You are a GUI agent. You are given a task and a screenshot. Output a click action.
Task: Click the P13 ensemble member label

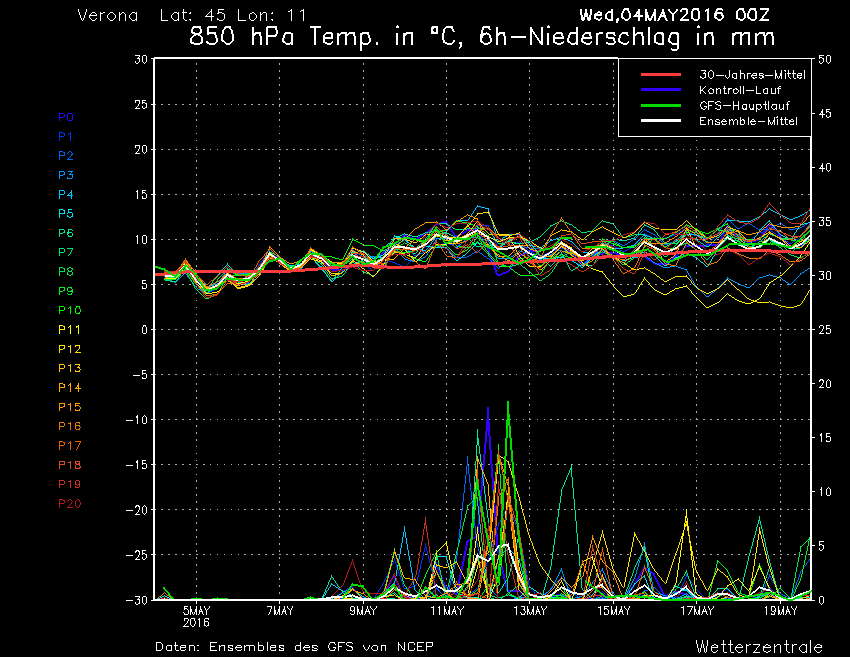pyautogui.click(x=69, y=368)
